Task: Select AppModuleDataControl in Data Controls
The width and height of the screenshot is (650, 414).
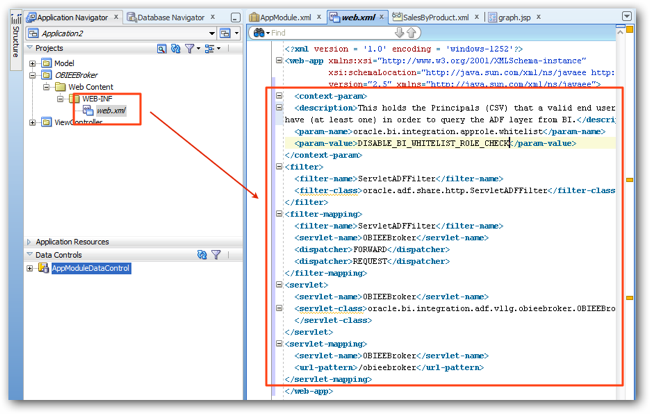Action: 91,268
